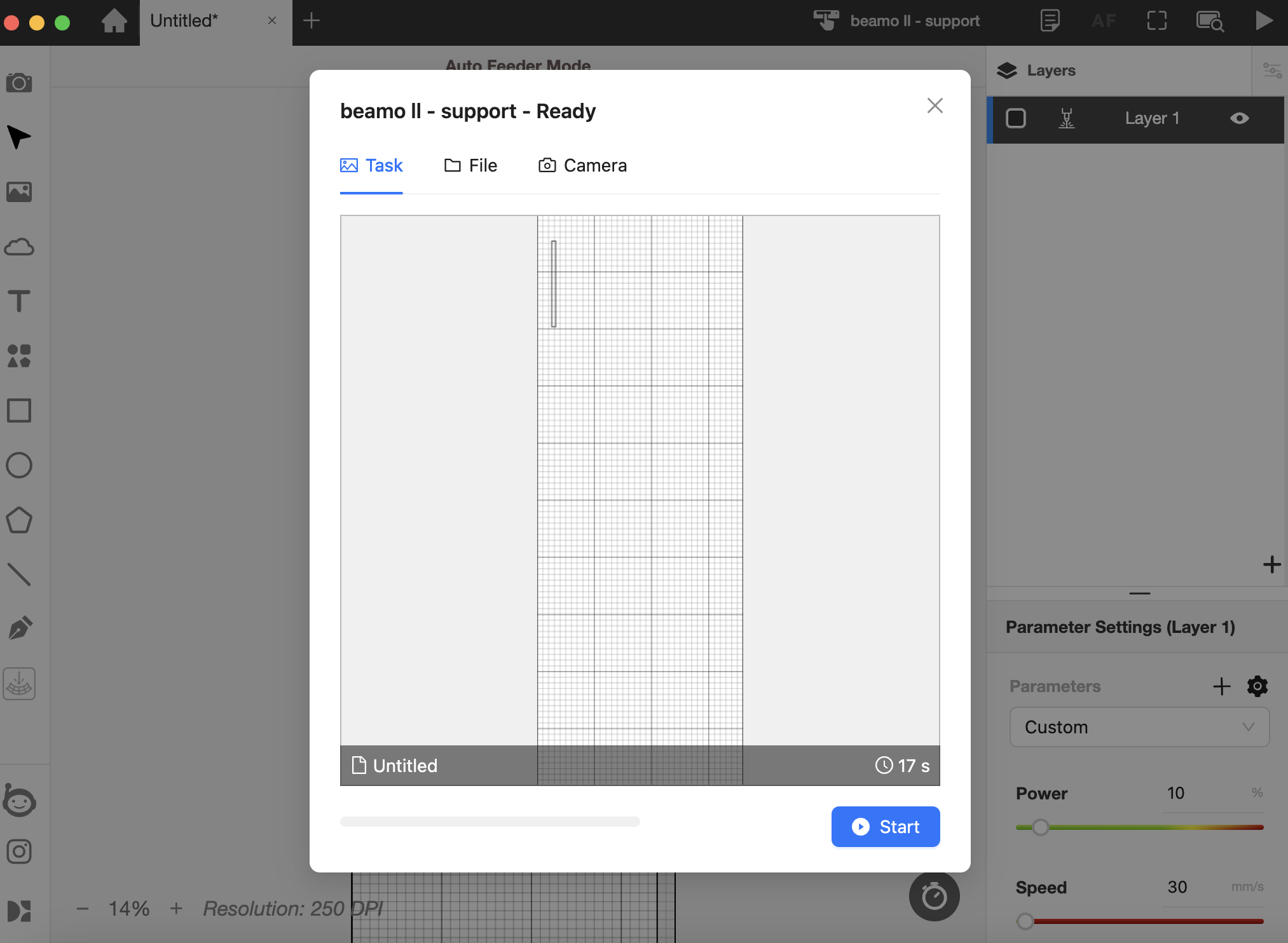1288x943 pixels.
Task: Open the path preview magnifier icon
Action: click(x=1210, y=21)
